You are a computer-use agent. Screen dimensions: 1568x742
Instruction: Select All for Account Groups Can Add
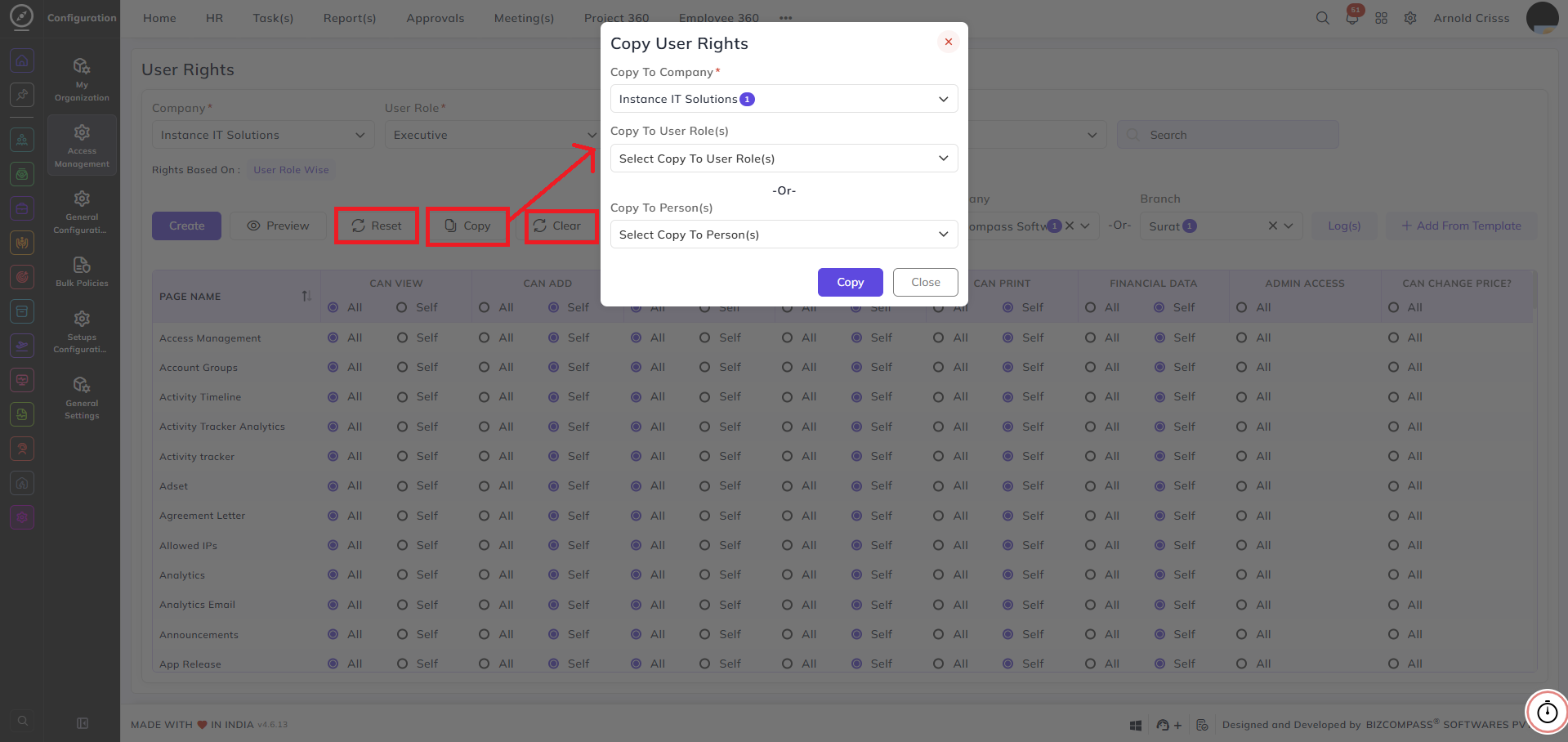coord(485,367)
